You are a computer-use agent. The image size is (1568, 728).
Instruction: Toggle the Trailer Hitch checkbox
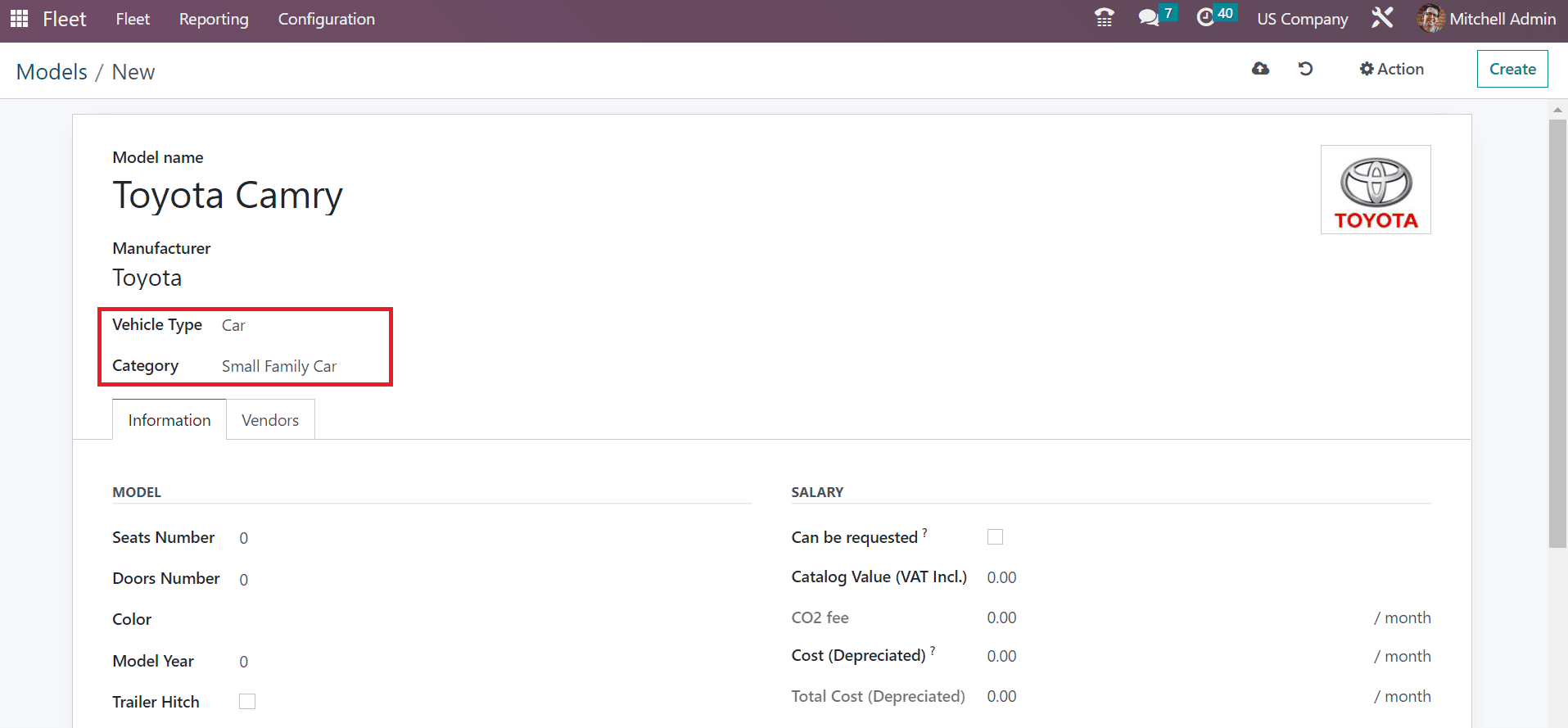(247, 702)
